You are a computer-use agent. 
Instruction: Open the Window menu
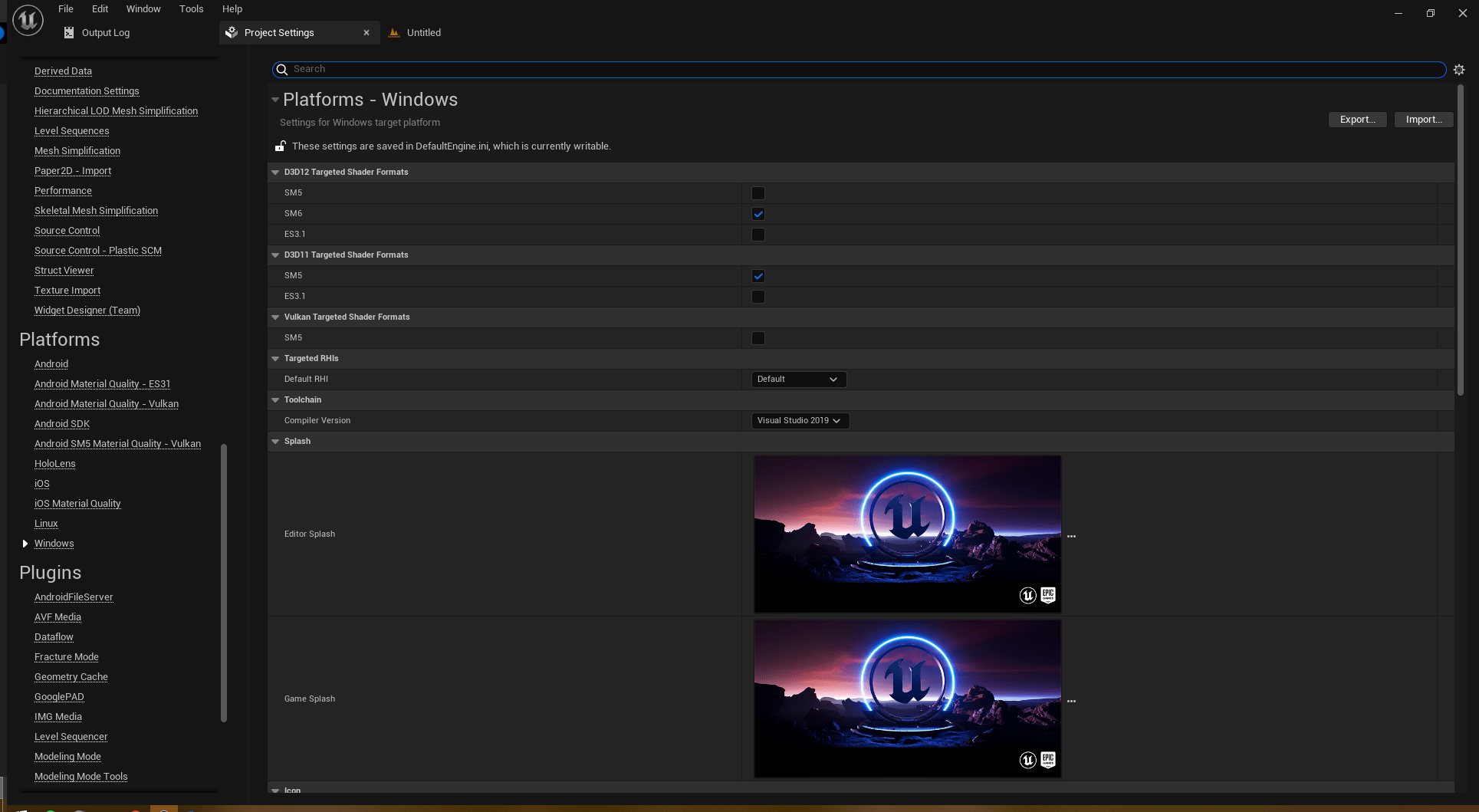click(143, 9)
